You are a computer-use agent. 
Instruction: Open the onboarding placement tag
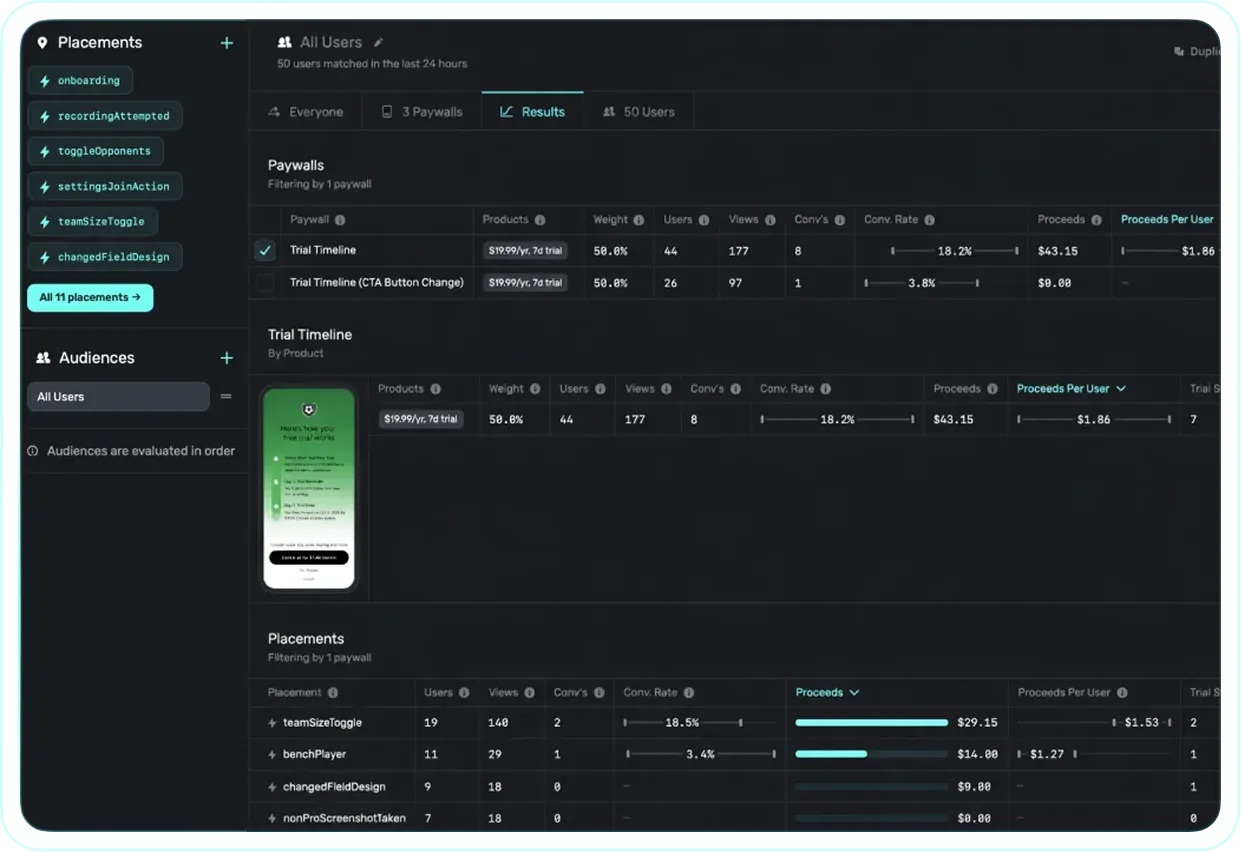(80, 81)
